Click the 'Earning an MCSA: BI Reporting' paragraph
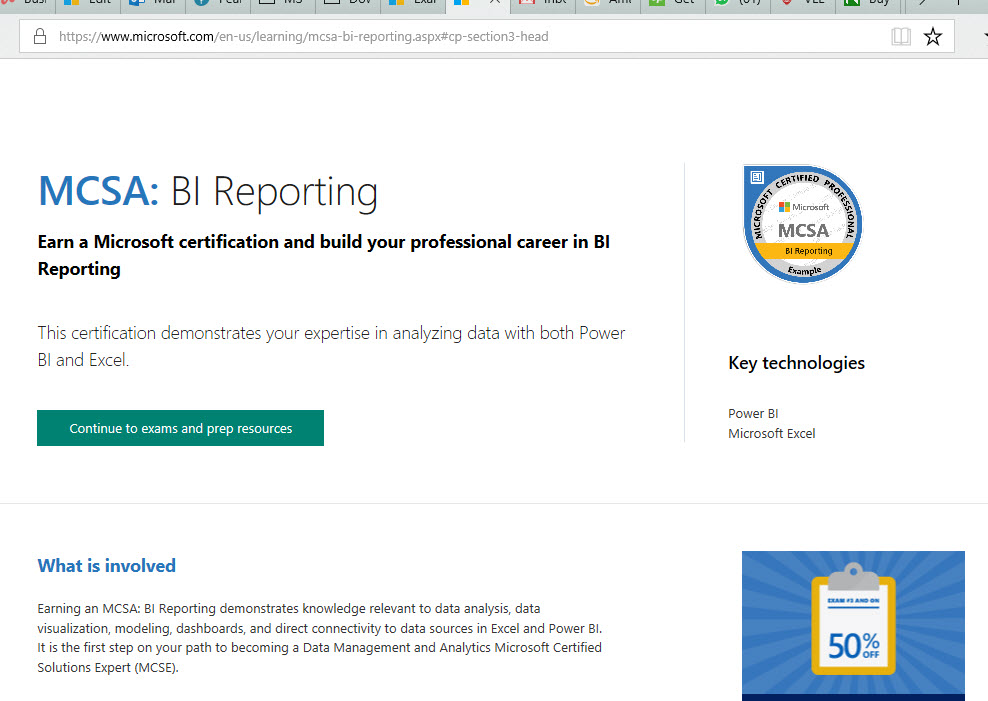The image size is (988, 701). (x=320, y=638)
